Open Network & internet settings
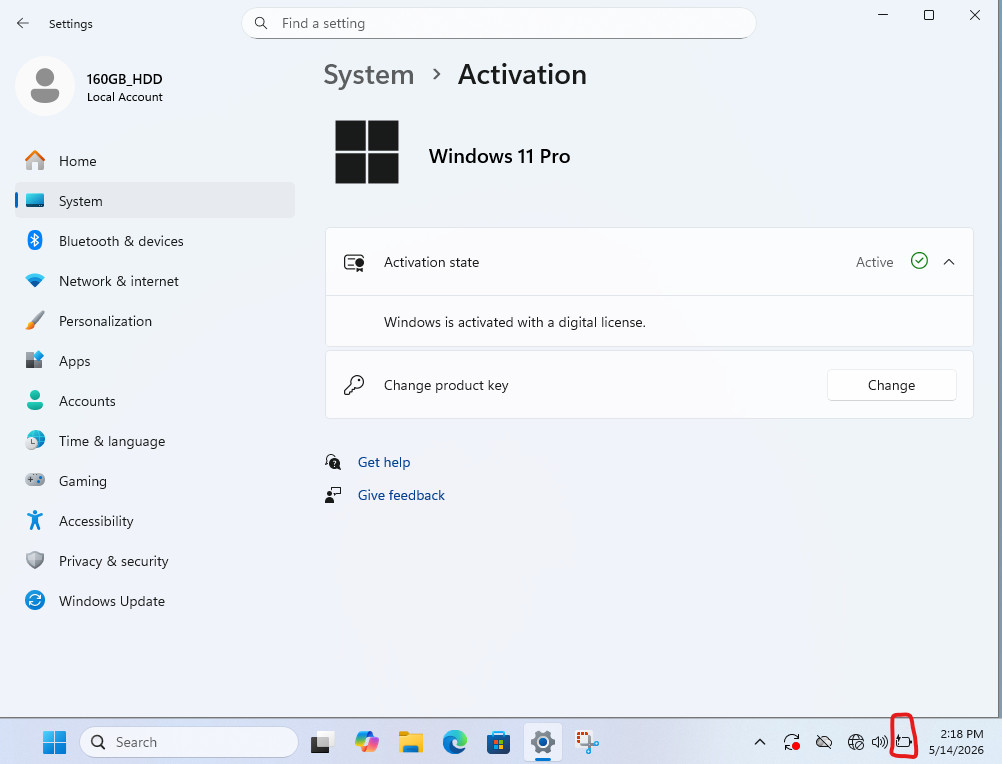 [x=155, y=281]
